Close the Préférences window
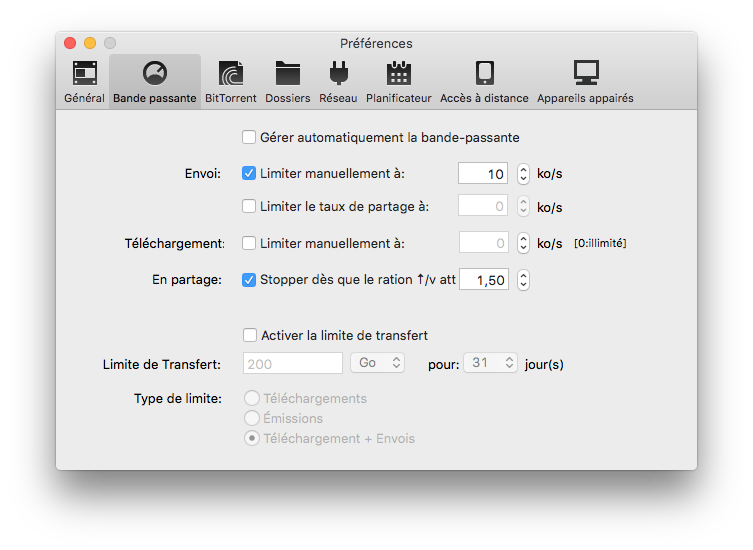The width and height of the screenshot is (753, 550). (x=70, y=43)
